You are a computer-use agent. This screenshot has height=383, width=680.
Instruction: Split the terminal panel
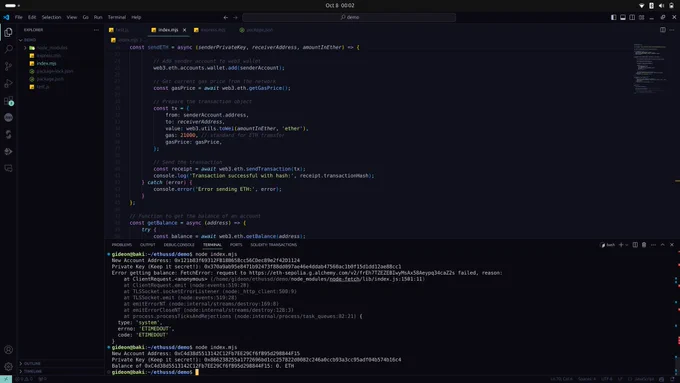pos(635,245)
